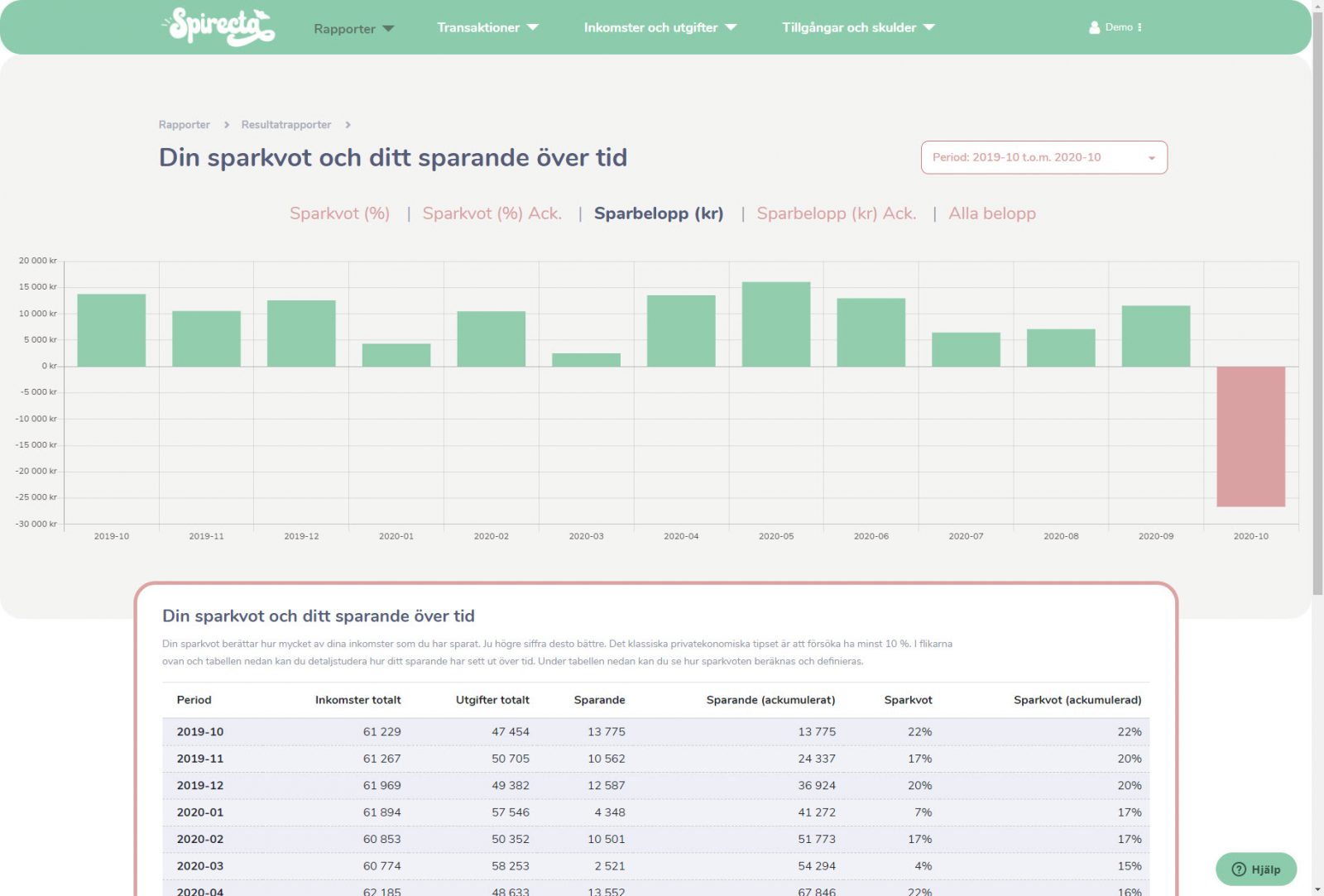Open Tillgångar och skulder menu
1324x896 pixels.
tap(858, 27)
